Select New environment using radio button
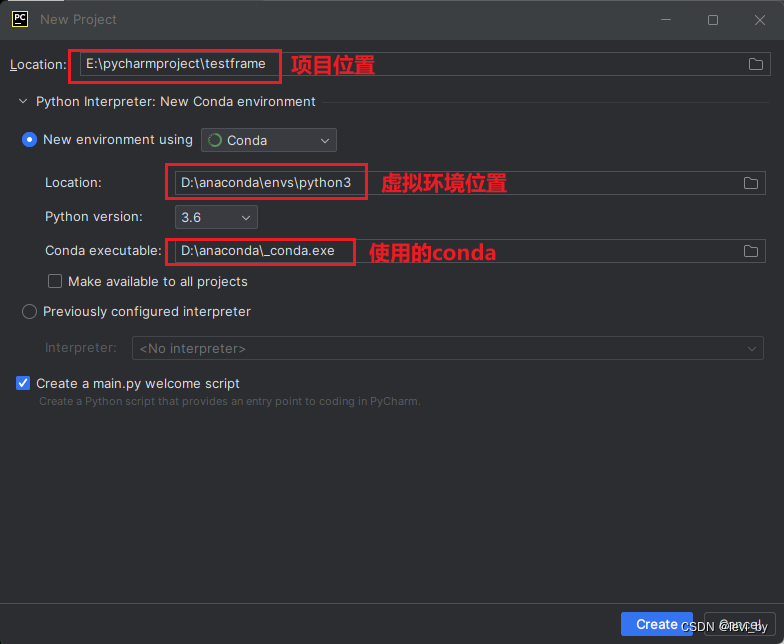Screen dimensions: 784x644 30,140
